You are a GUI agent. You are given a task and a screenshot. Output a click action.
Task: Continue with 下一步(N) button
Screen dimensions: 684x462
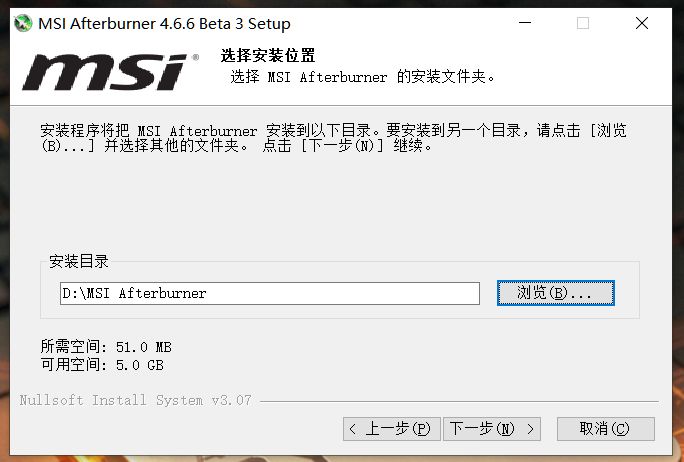[492, 429]
